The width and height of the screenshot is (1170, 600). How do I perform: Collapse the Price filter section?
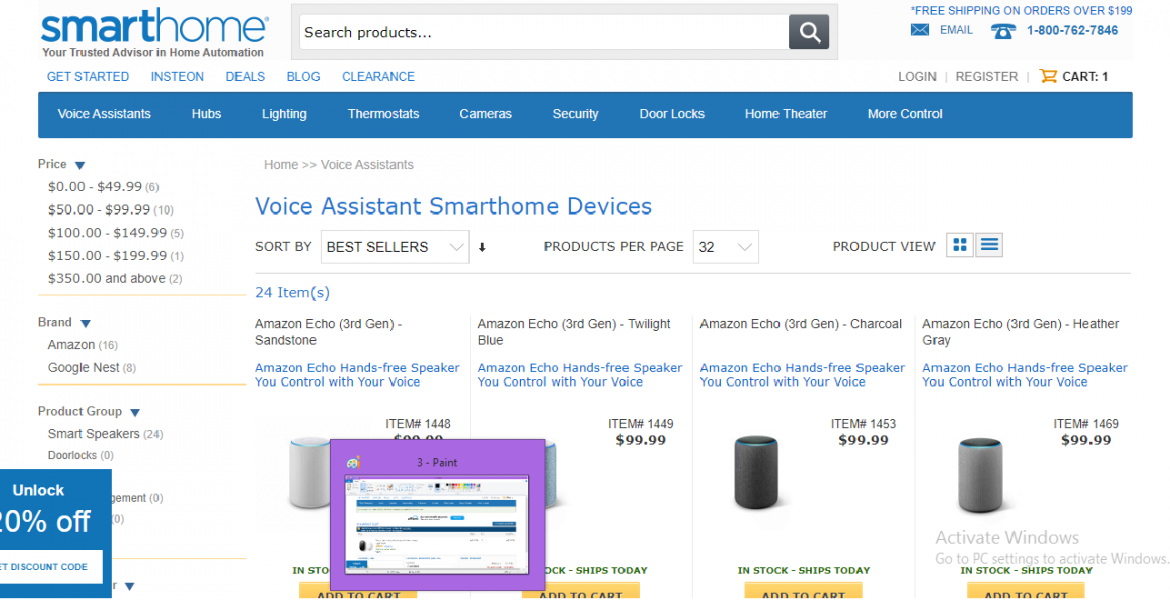click(80, 165)
